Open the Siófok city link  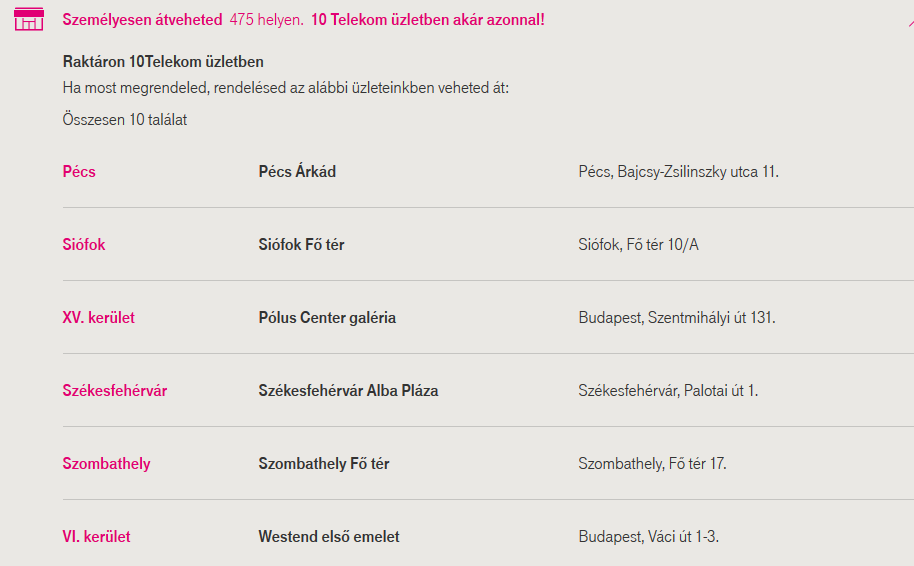[84, 244]
